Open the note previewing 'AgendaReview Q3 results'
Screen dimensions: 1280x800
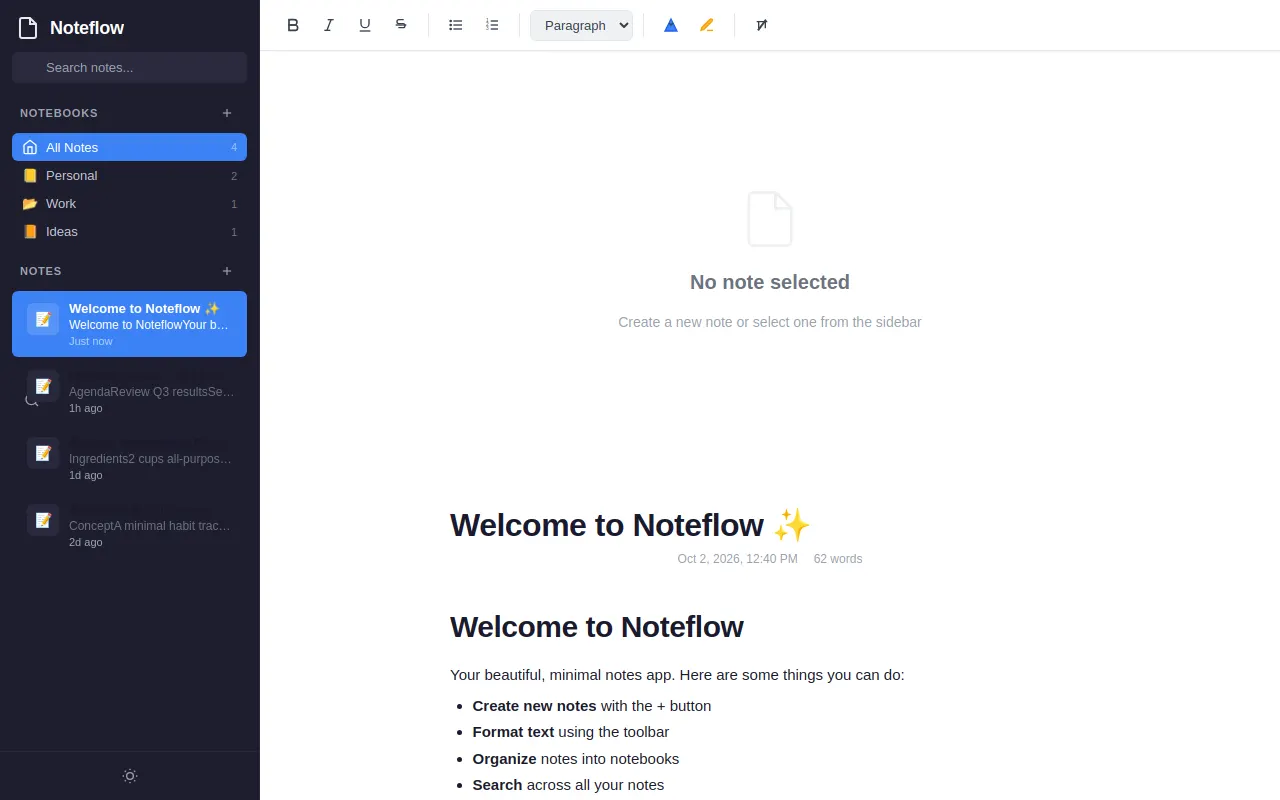pos(130,391)
